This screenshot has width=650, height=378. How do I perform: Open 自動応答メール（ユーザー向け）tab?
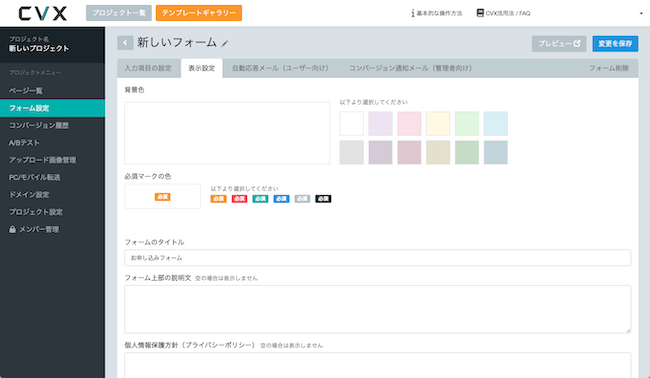pos(281,68)
